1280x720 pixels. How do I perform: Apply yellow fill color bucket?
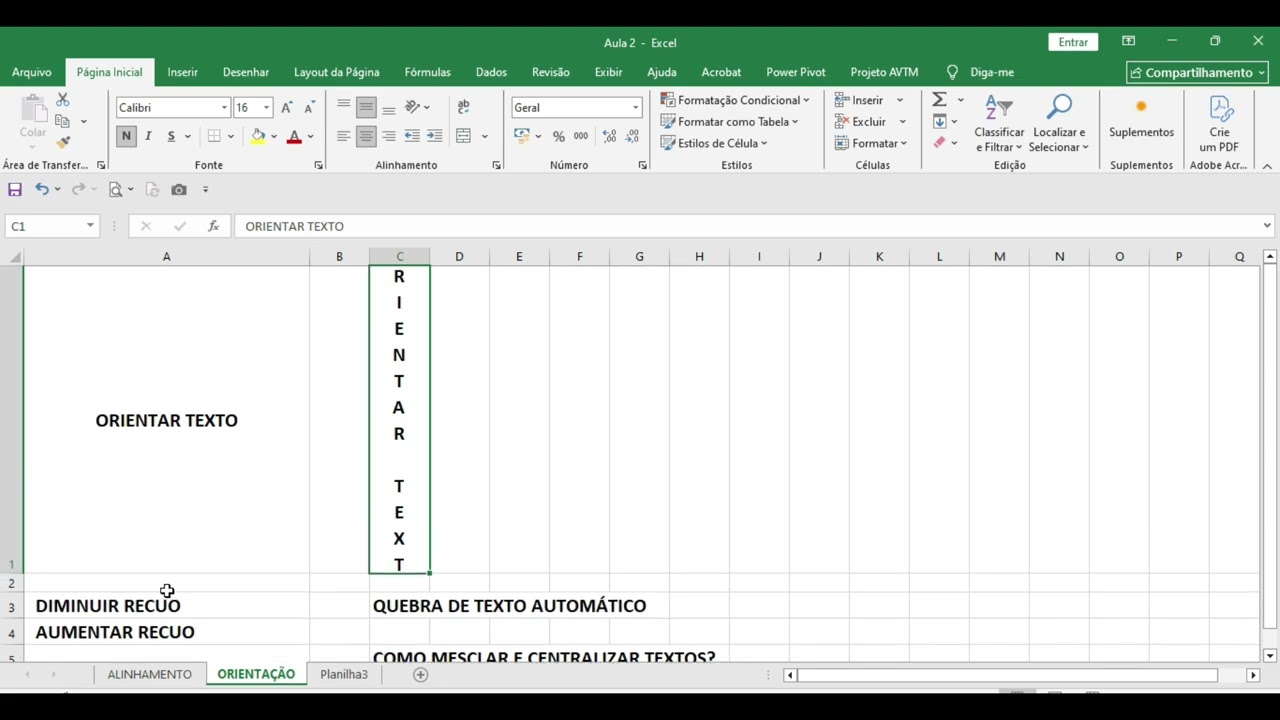[x=258, y=136]
